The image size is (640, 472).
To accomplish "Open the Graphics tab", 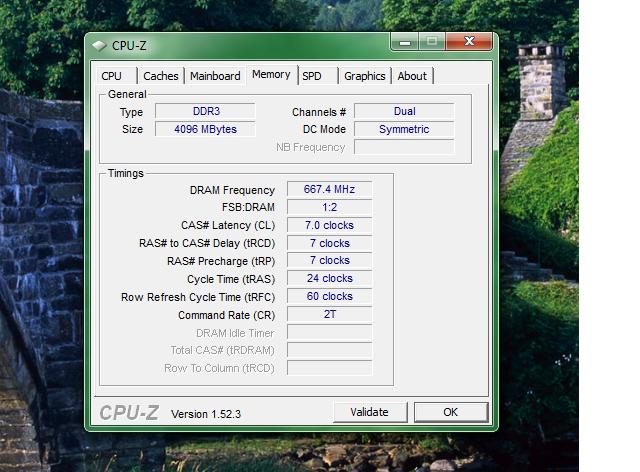I will pos(364,76).
